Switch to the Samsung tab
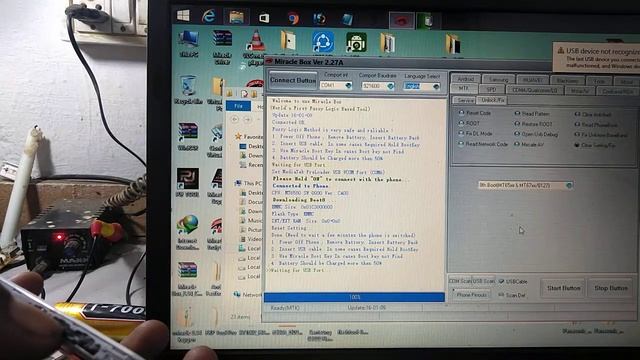This screenshot has width=640, height=360. coord(498,80)
